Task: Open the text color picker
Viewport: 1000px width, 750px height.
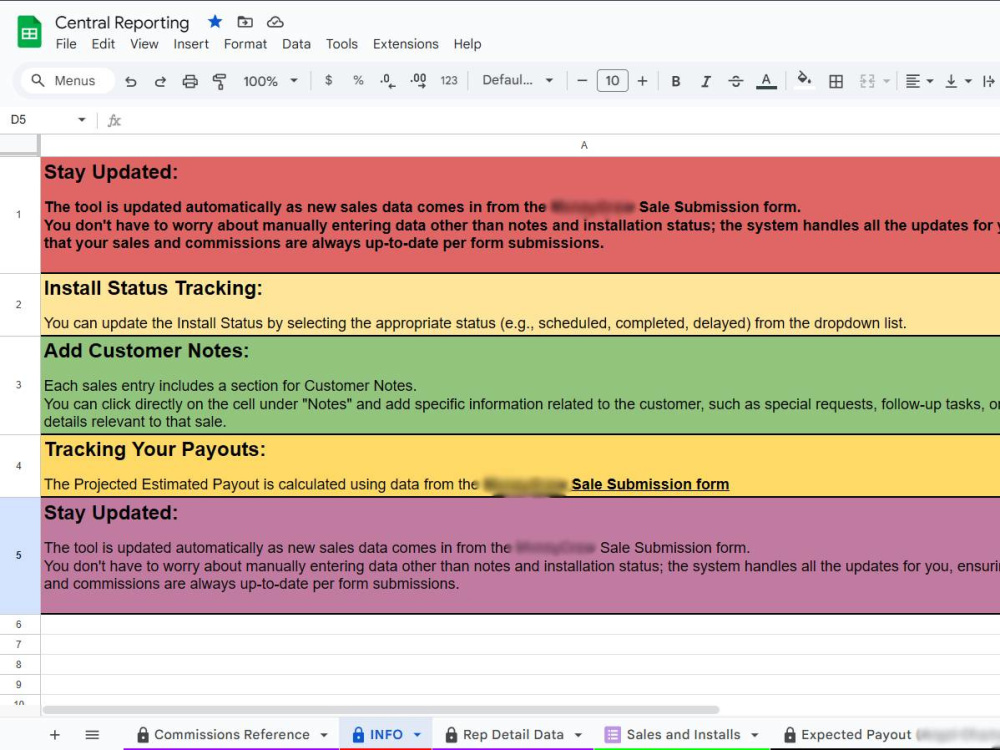Action: [x=766, y=81]
